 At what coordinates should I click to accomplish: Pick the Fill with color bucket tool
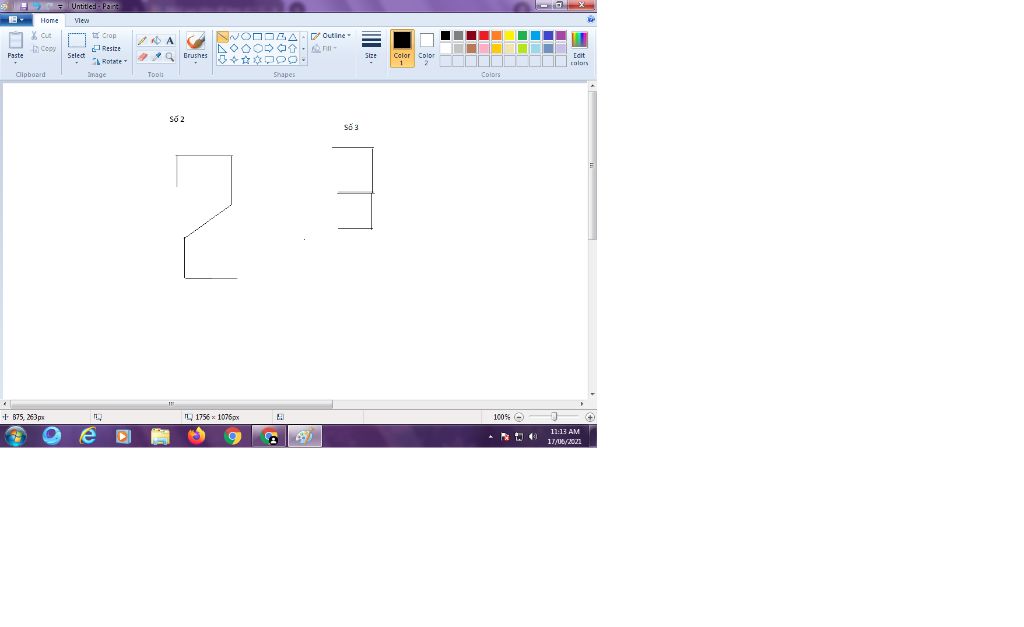[x=156, y=41]
